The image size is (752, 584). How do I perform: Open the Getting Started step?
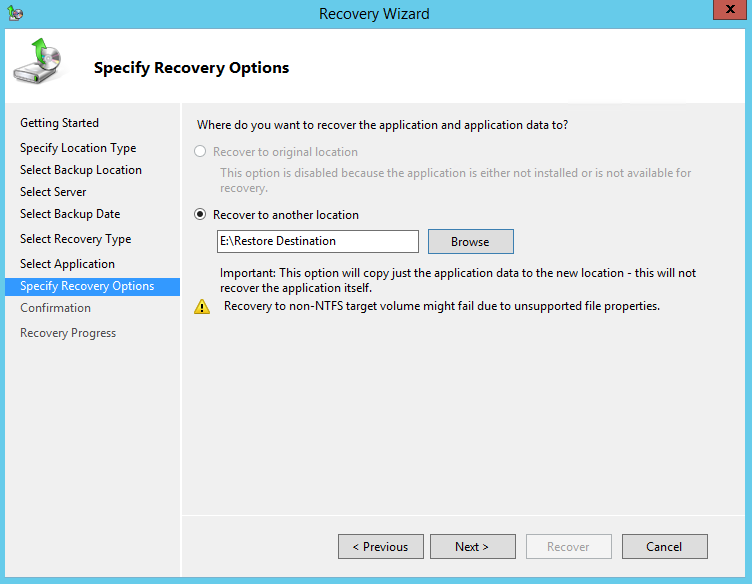click(59, 123)
